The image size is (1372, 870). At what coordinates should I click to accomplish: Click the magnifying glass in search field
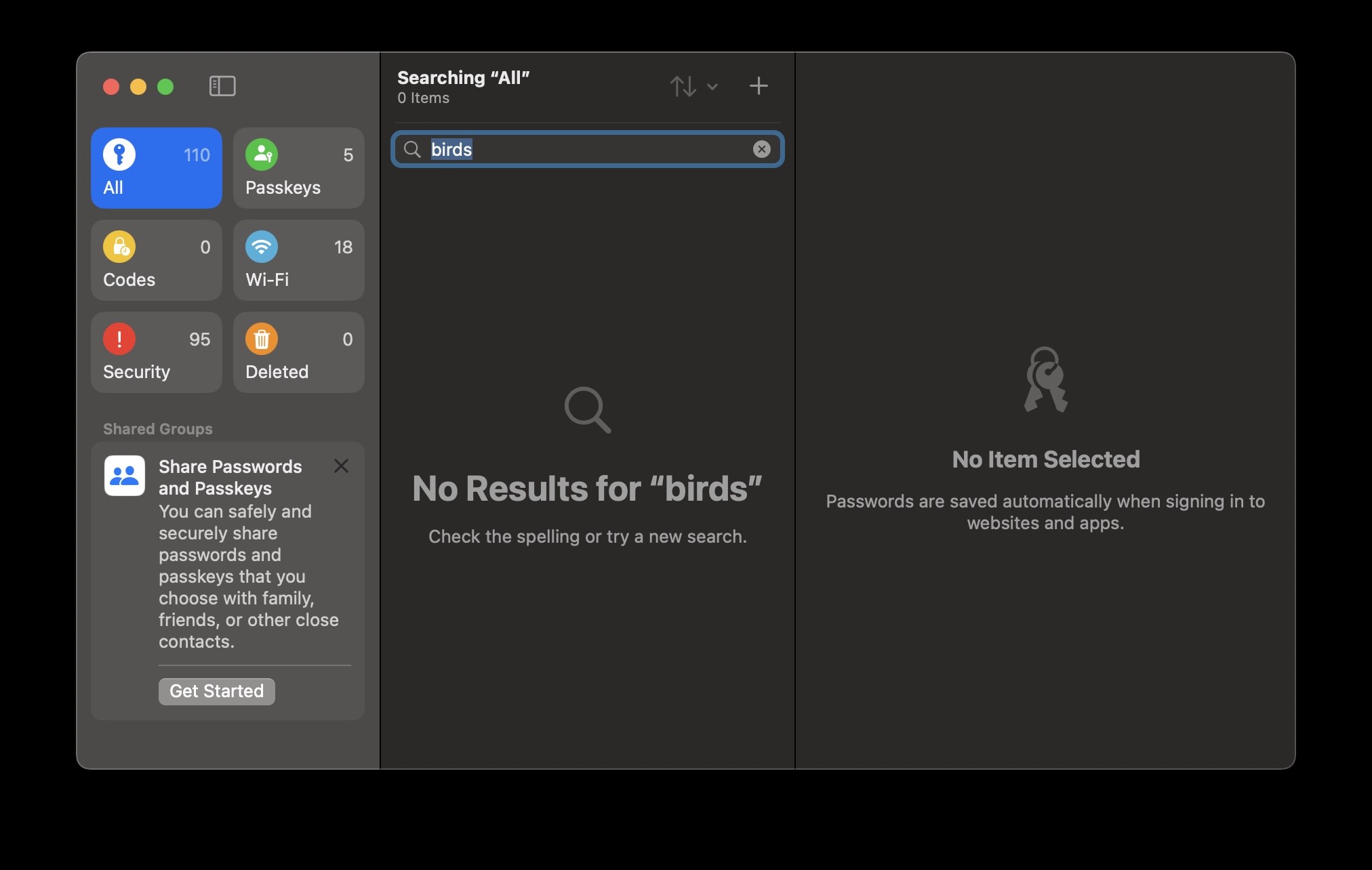click(412, 149)
